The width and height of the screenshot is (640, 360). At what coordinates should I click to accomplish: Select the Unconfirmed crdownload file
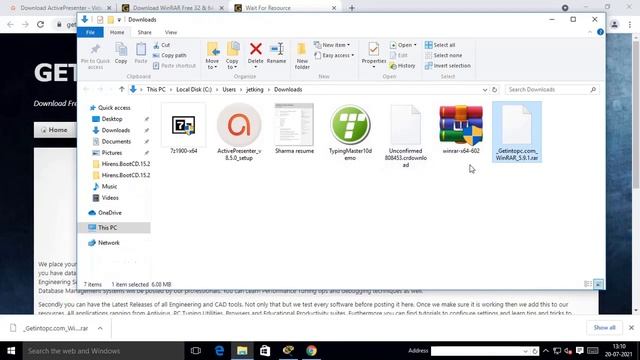pos(405,136)
